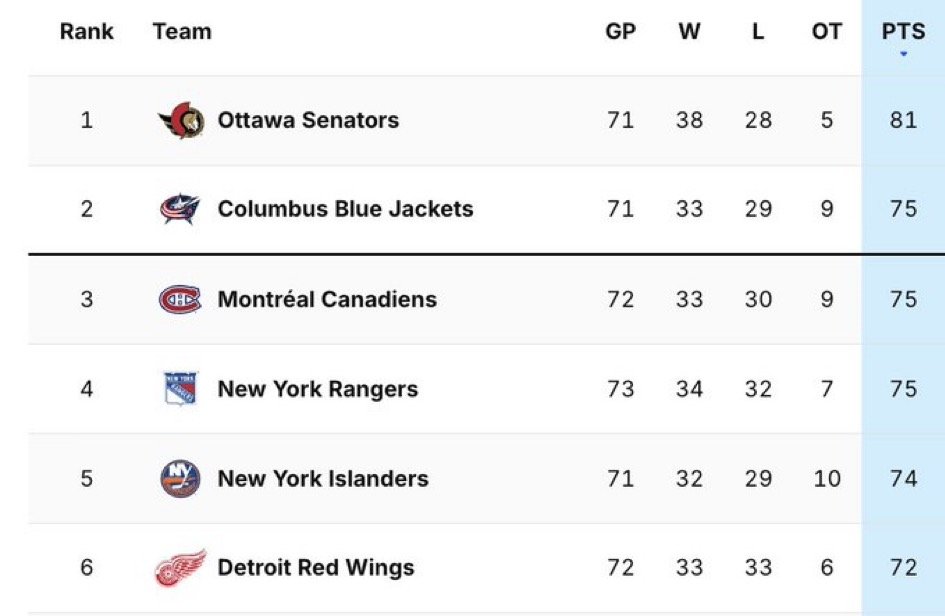Sort table by W column header
The height and width of the screenshot is (616, 945).
click(x=689, y=31)
